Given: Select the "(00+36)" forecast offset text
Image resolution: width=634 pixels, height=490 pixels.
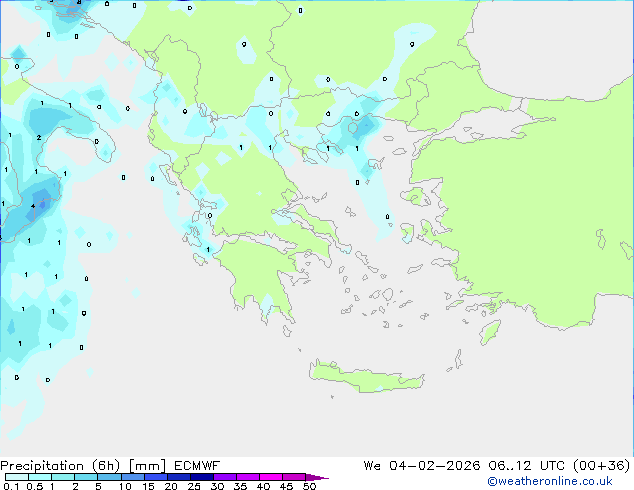Looking at the screenshot, I should point(602,466).
